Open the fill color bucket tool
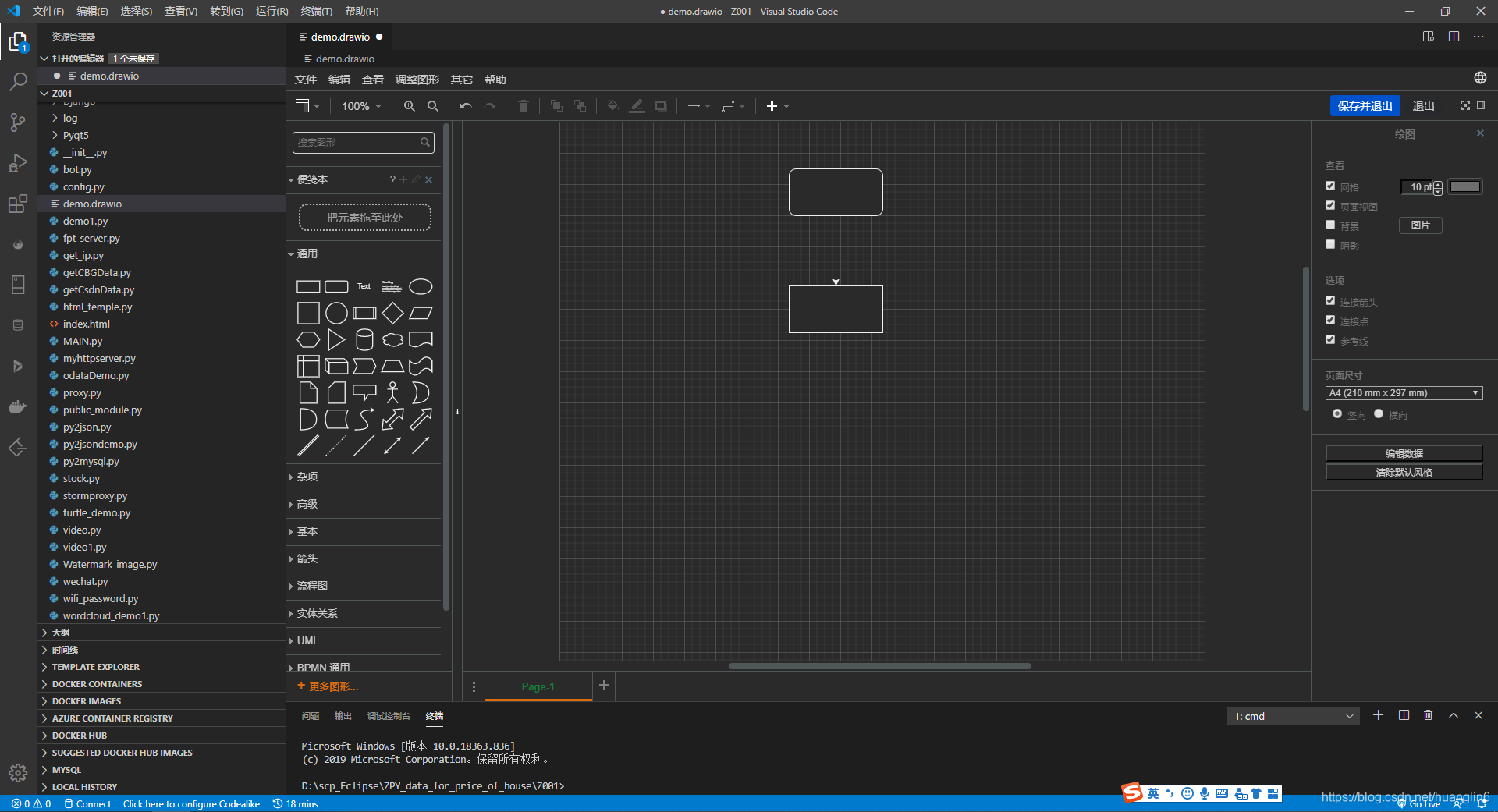The image size is (1498, 812). click(x=613, y=106)
